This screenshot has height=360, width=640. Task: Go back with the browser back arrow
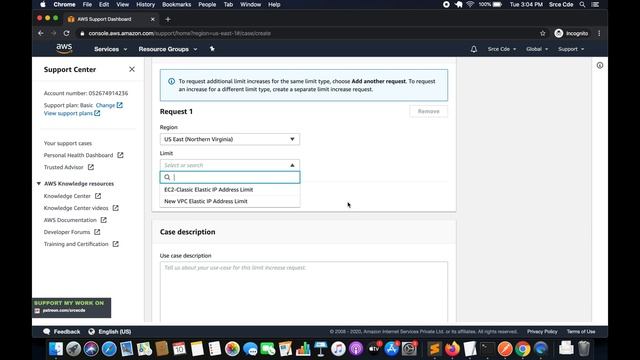[41, 33]
